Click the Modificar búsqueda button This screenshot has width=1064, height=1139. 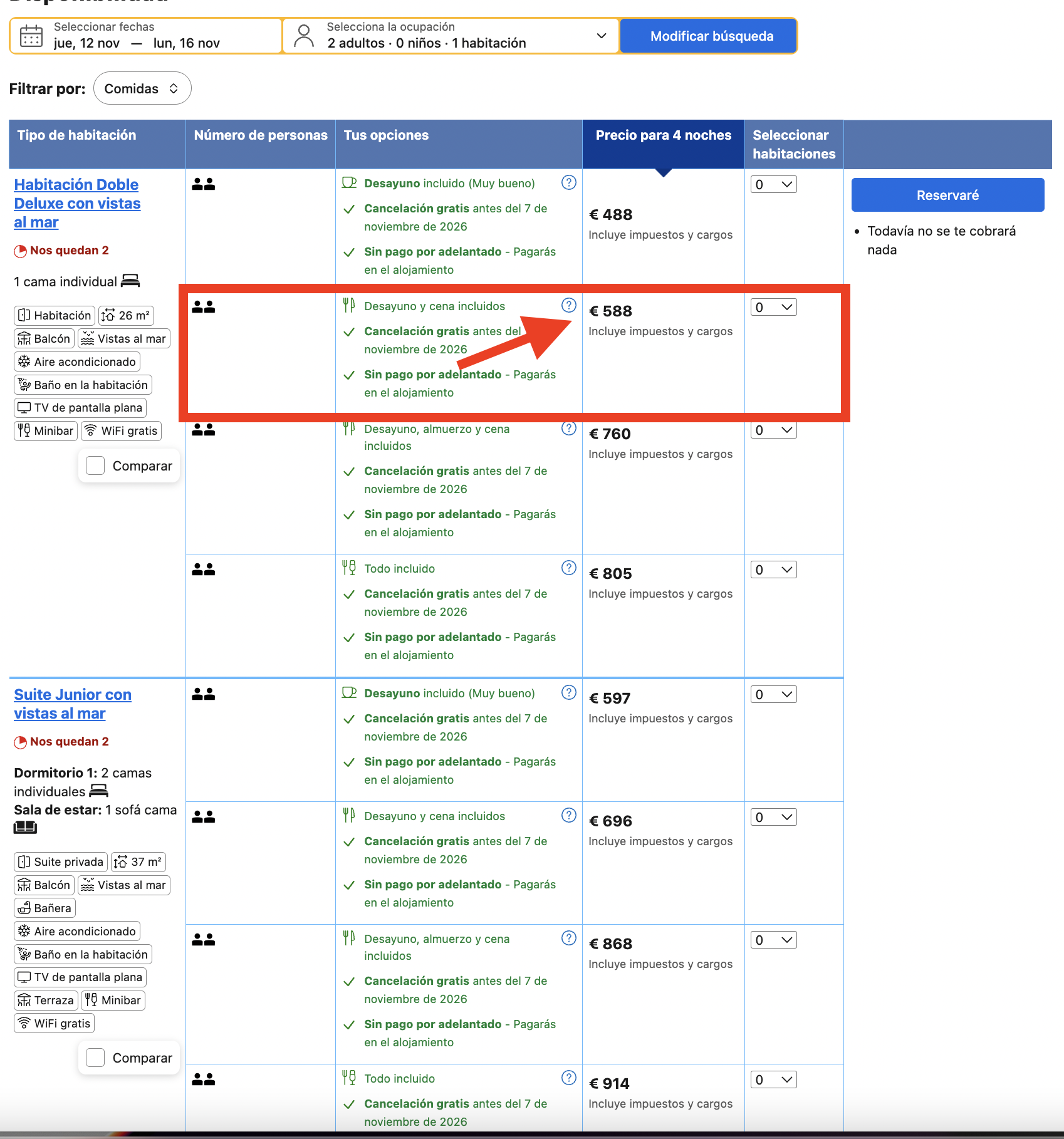[x=708, y=36]
